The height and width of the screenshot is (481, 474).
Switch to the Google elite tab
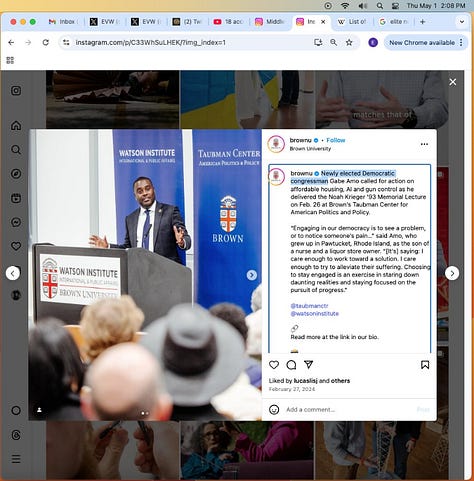[x=394, y=22]
